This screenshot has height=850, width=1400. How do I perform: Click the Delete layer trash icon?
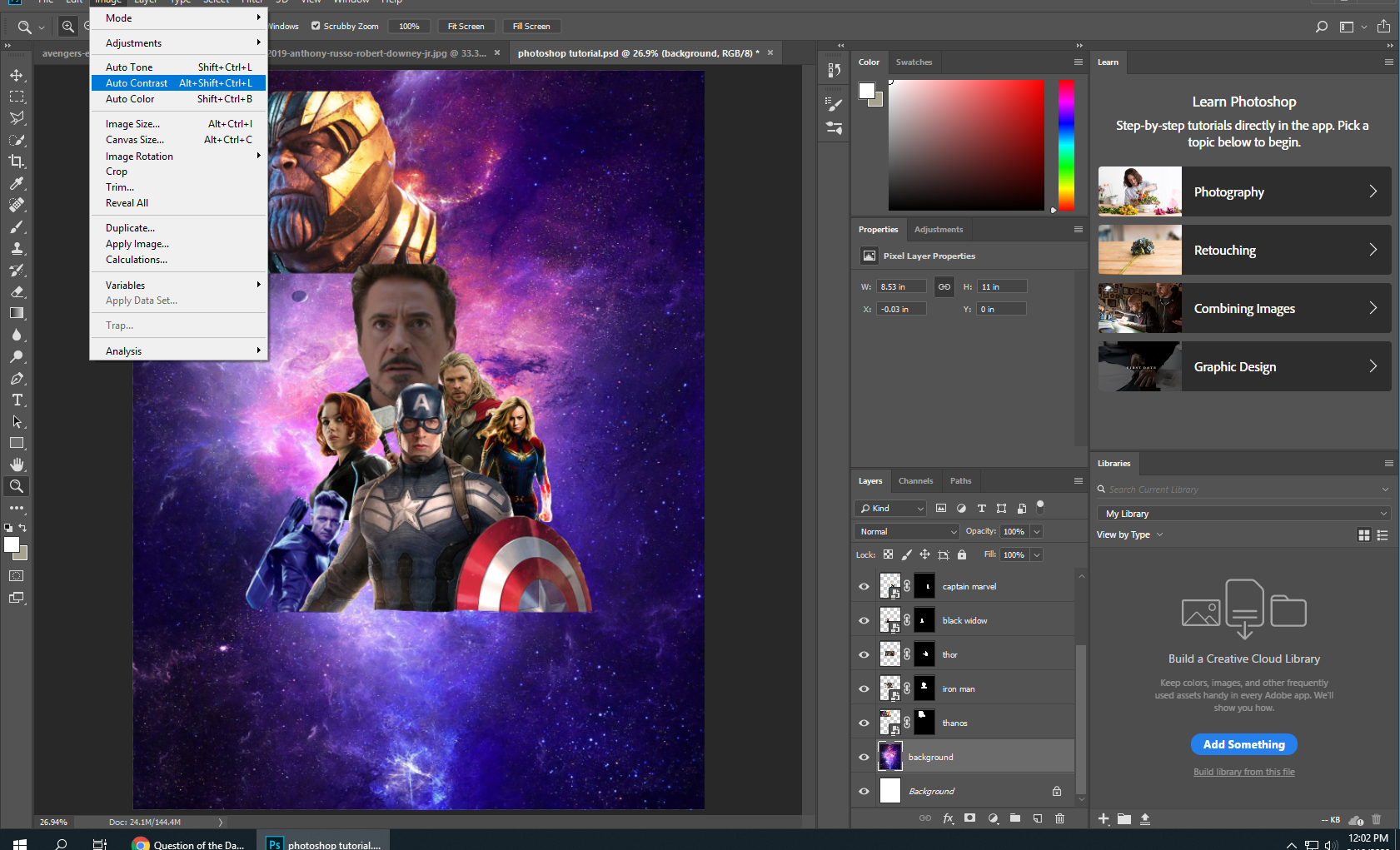1060,818
